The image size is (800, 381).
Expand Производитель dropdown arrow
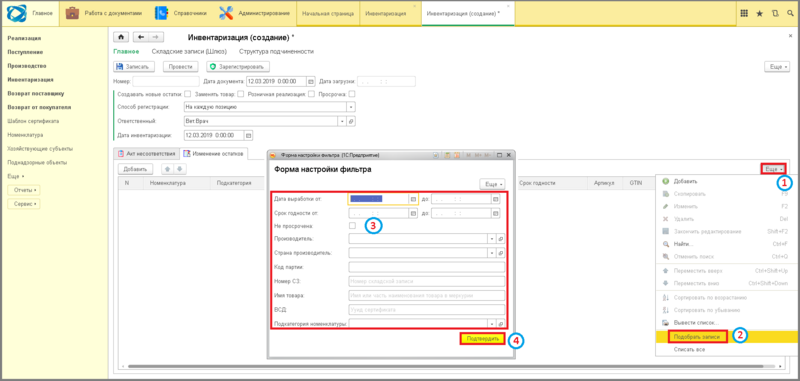tap(492, 238)
